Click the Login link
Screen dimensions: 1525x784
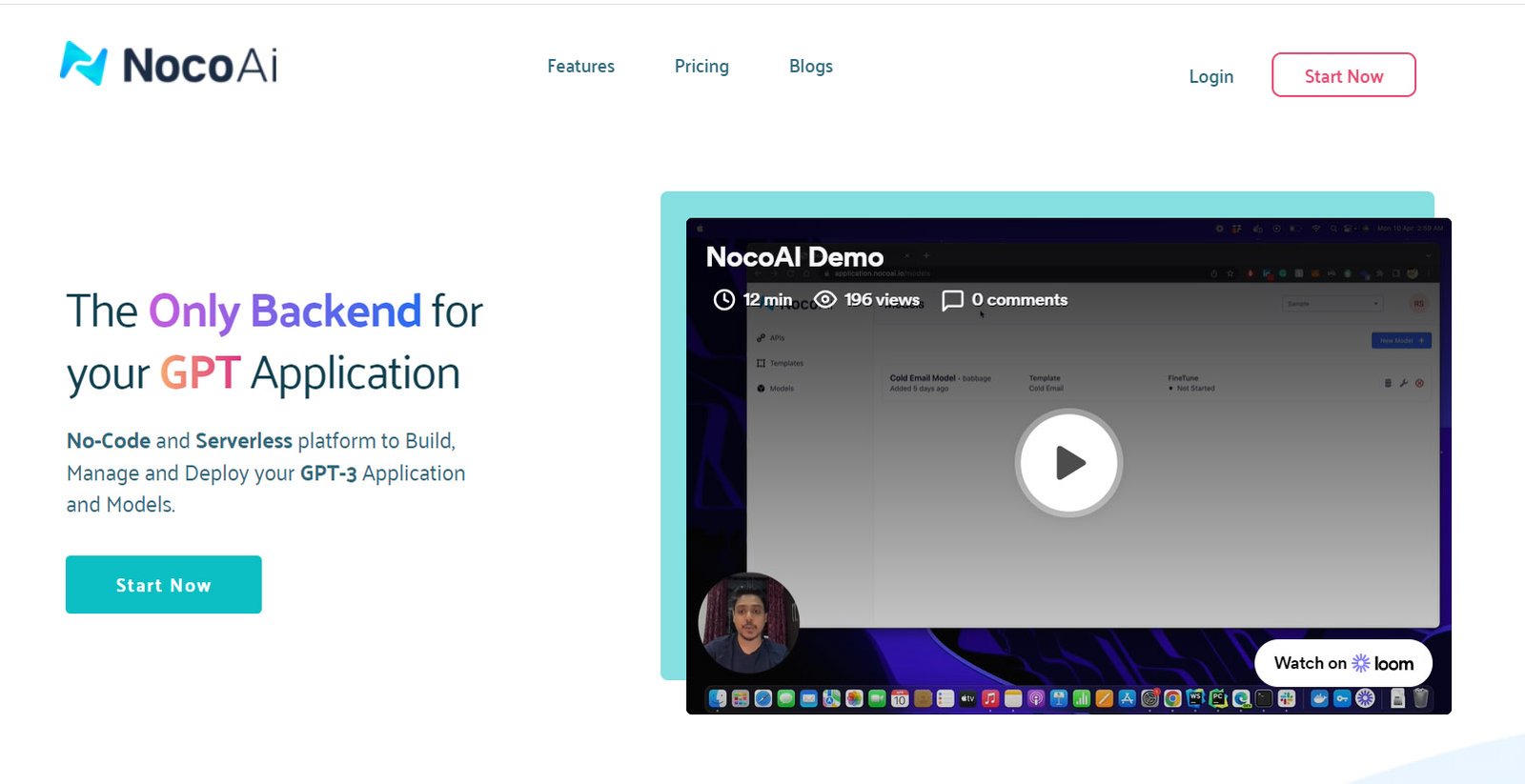1211,76
